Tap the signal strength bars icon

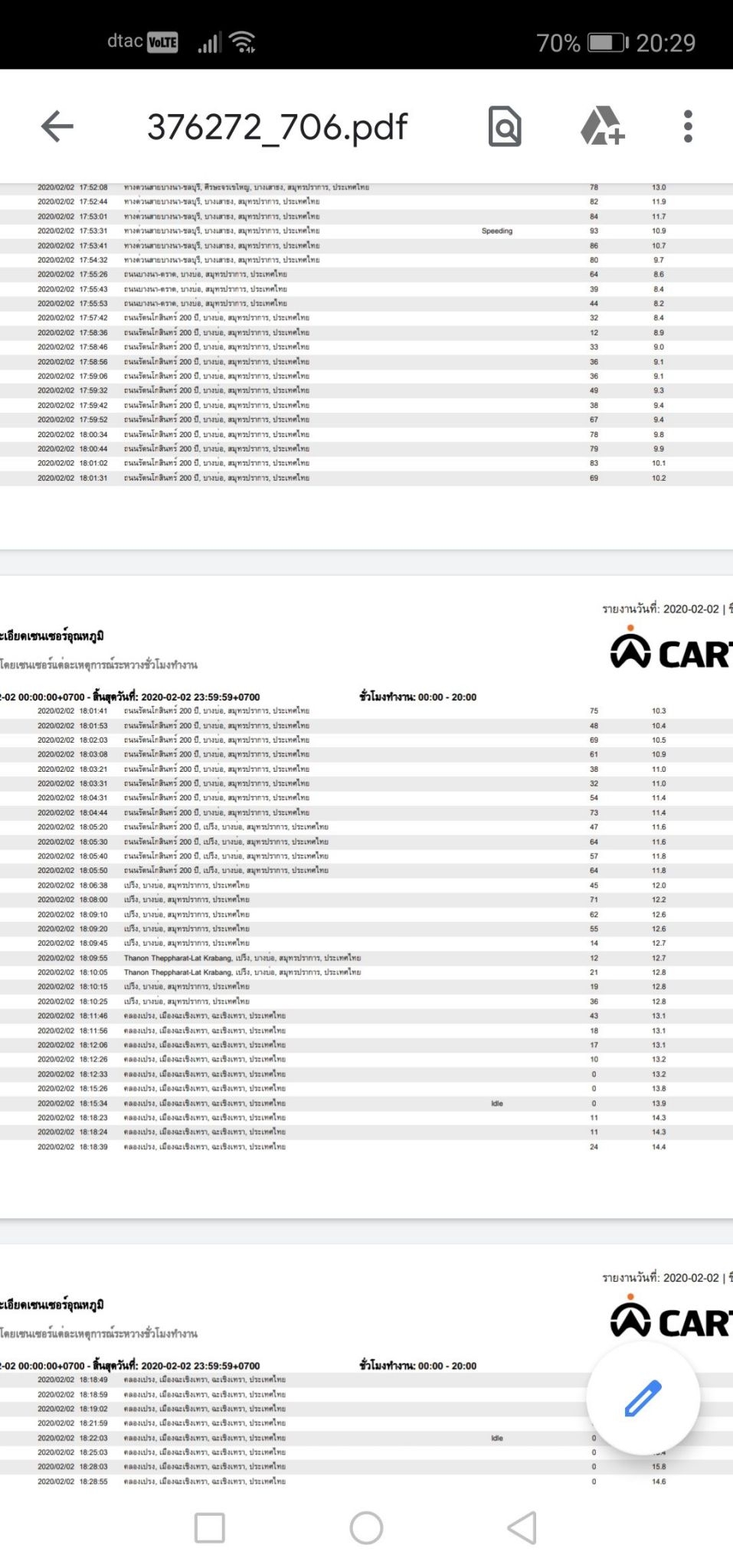209,42
